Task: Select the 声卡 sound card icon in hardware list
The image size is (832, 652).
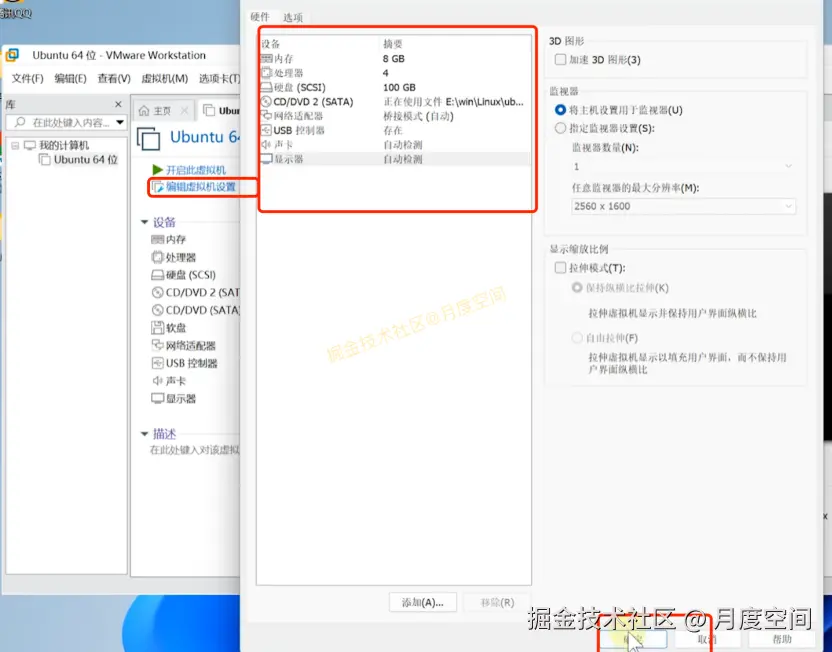Action: click(267, 145)
